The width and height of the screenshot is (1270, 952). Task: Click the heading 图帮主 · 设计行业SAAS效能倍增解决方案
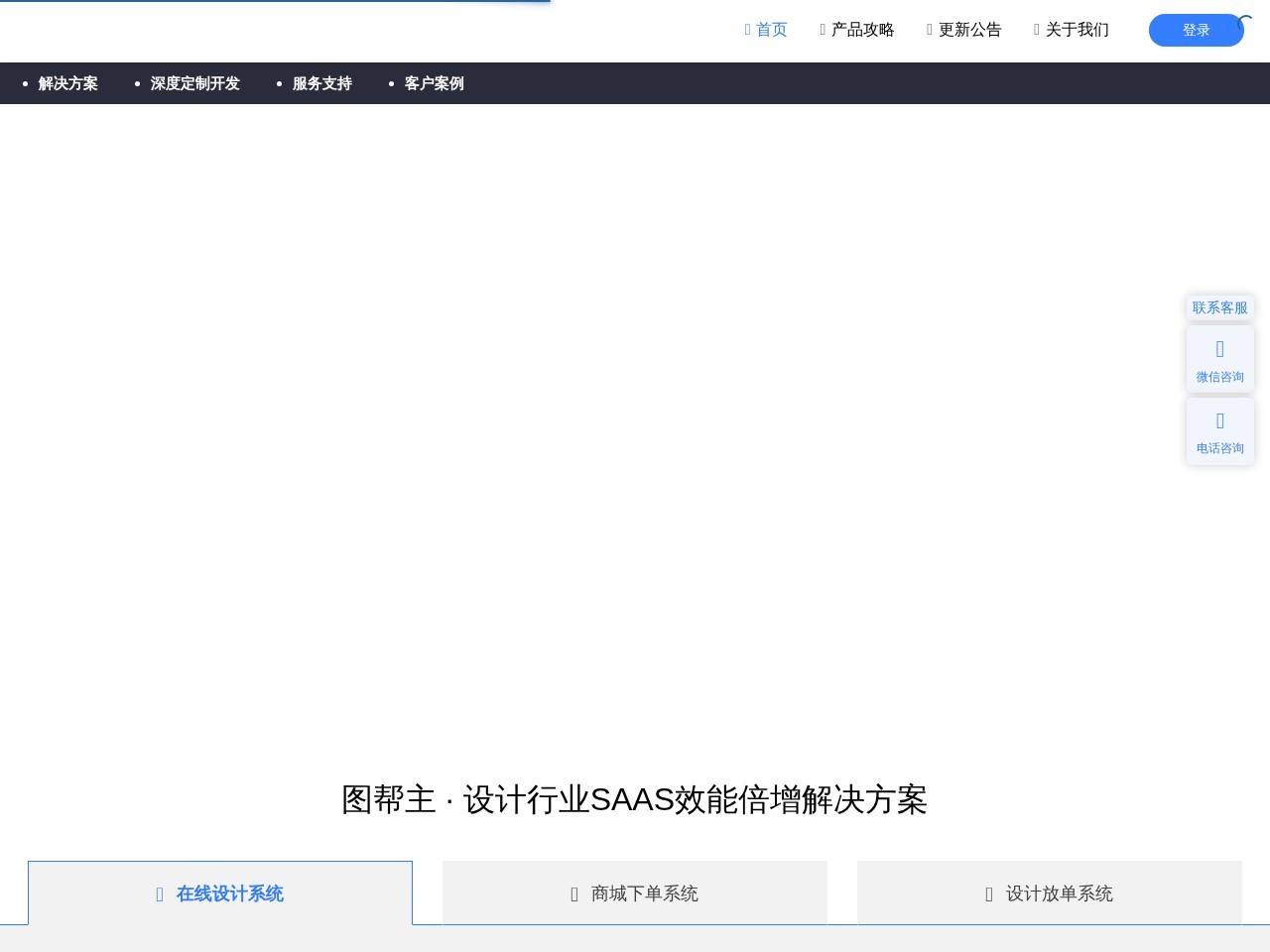(x=635, y=799)
